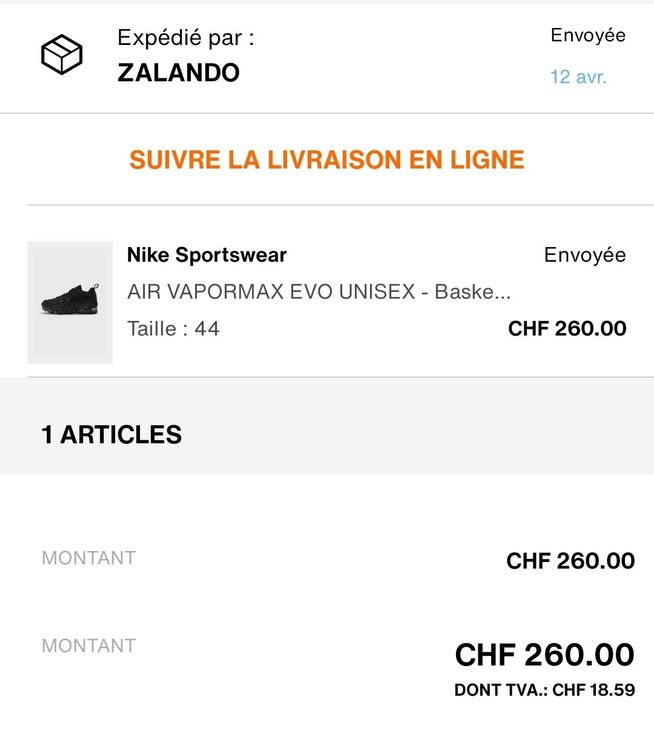Select the 1 ARTICLES section header
Screen dimensions: 654x750
[x=112, y=435]
